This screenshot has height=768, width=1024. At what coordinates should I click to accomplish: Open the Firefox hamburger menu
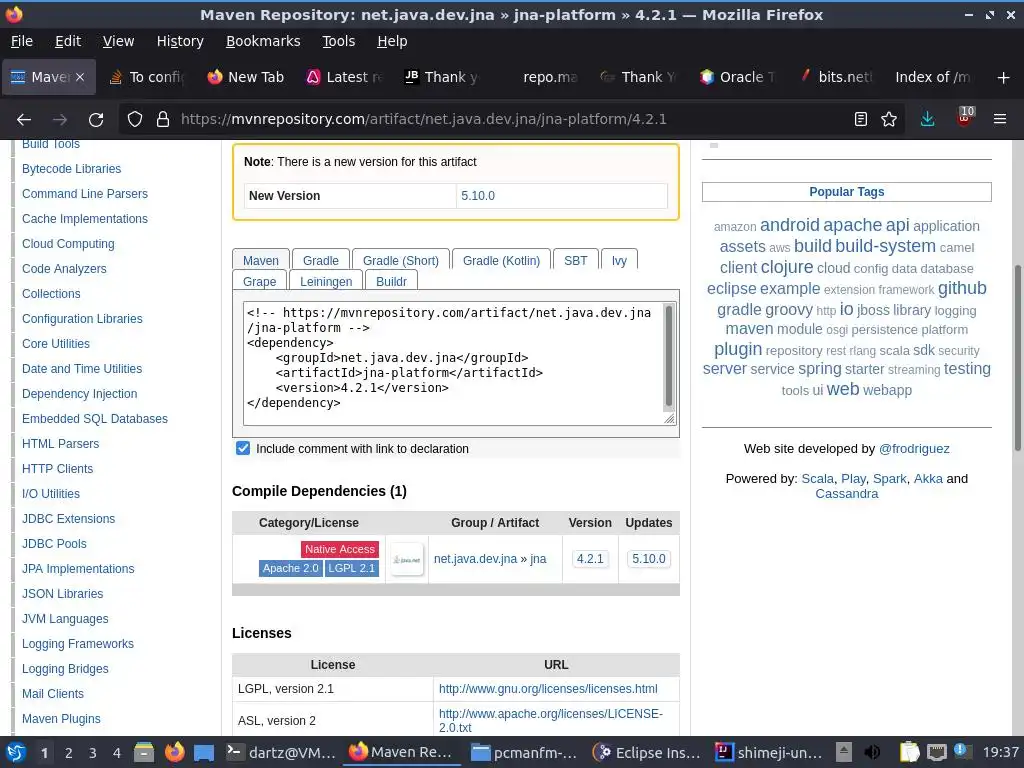tap(1000, 120)
